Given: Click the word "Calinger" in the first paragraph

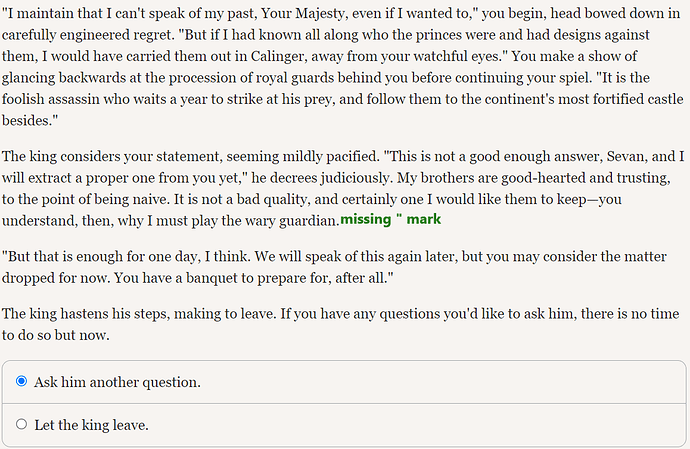Looking at the screenshot, I should coord(277,56).
